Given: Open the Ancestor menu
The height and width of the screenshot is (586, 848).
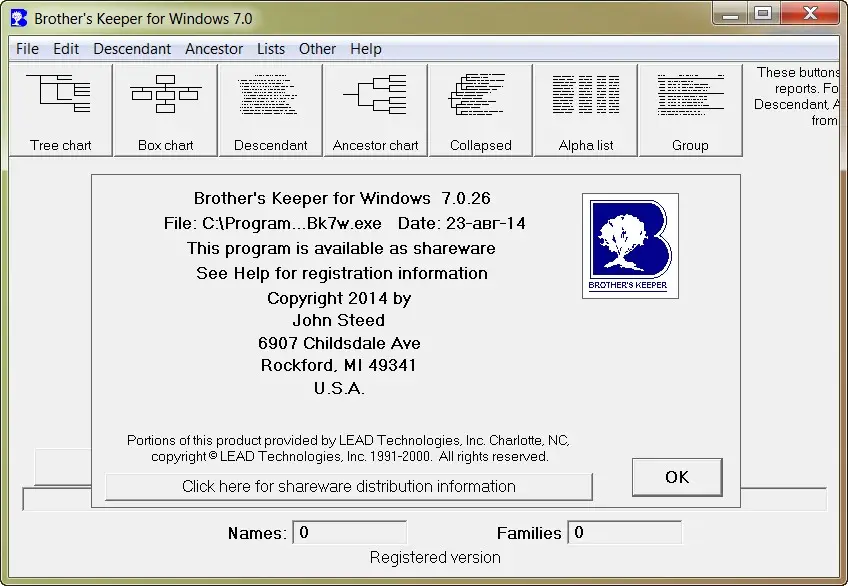Looking at the screenshot, I should tap(214, 49).
